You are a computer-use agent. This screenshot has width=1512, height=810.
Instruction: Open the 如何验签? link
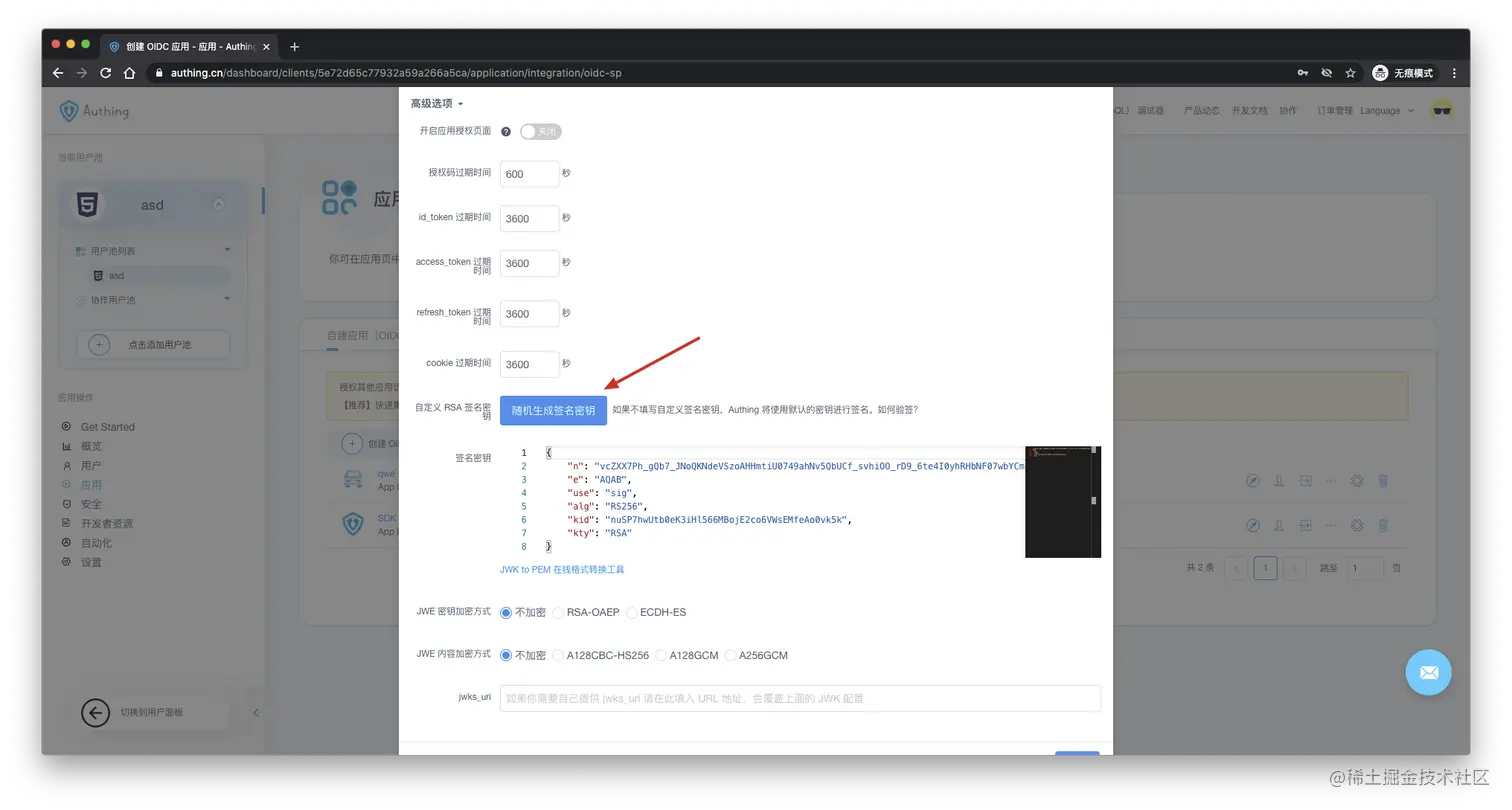(x=896, y=410)
